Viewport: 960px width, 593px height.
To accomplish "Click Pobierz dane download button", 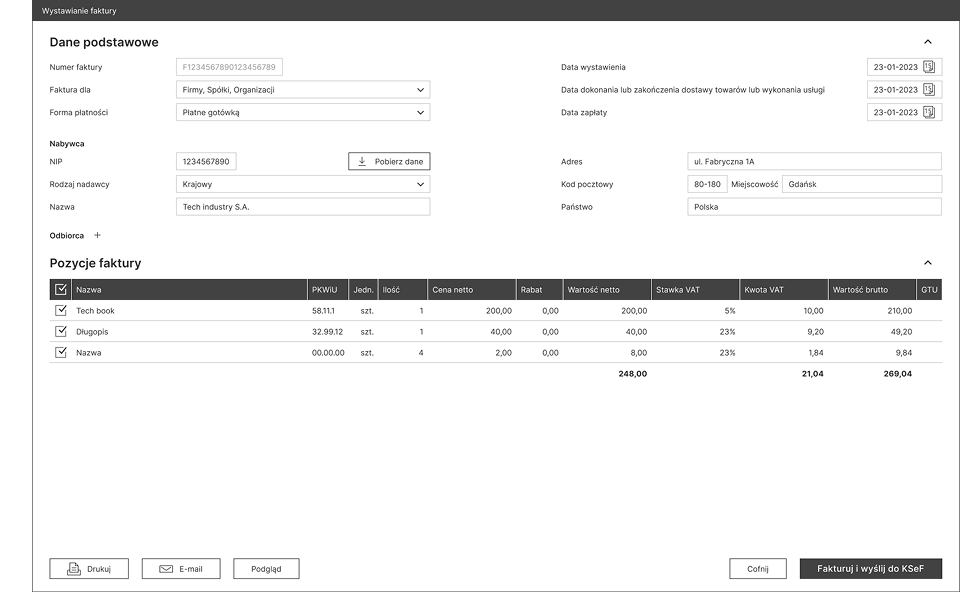I will pyautogui.click(x=389, y=161).
